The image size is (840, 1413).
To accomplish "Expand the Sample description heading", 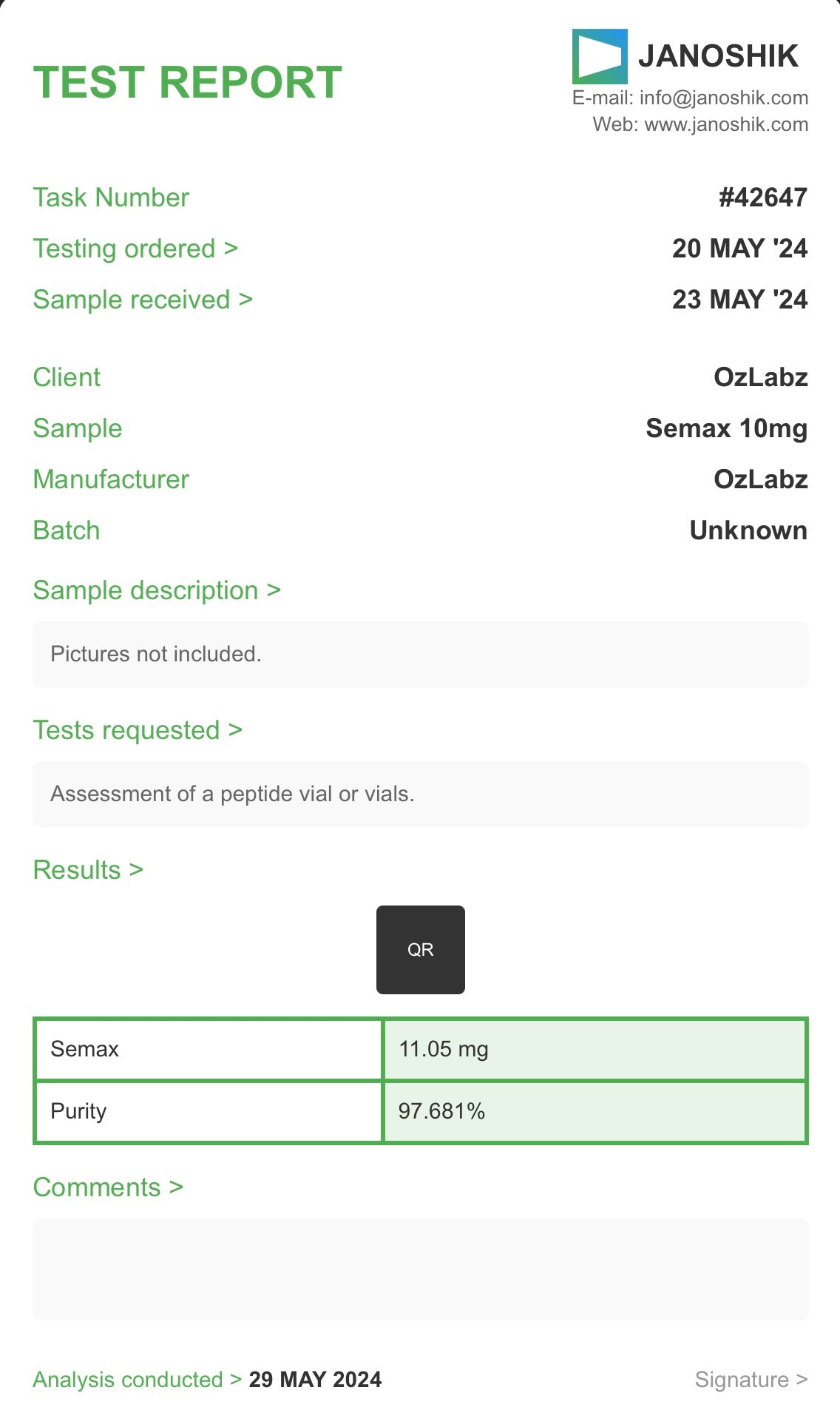I will point(157,590).
